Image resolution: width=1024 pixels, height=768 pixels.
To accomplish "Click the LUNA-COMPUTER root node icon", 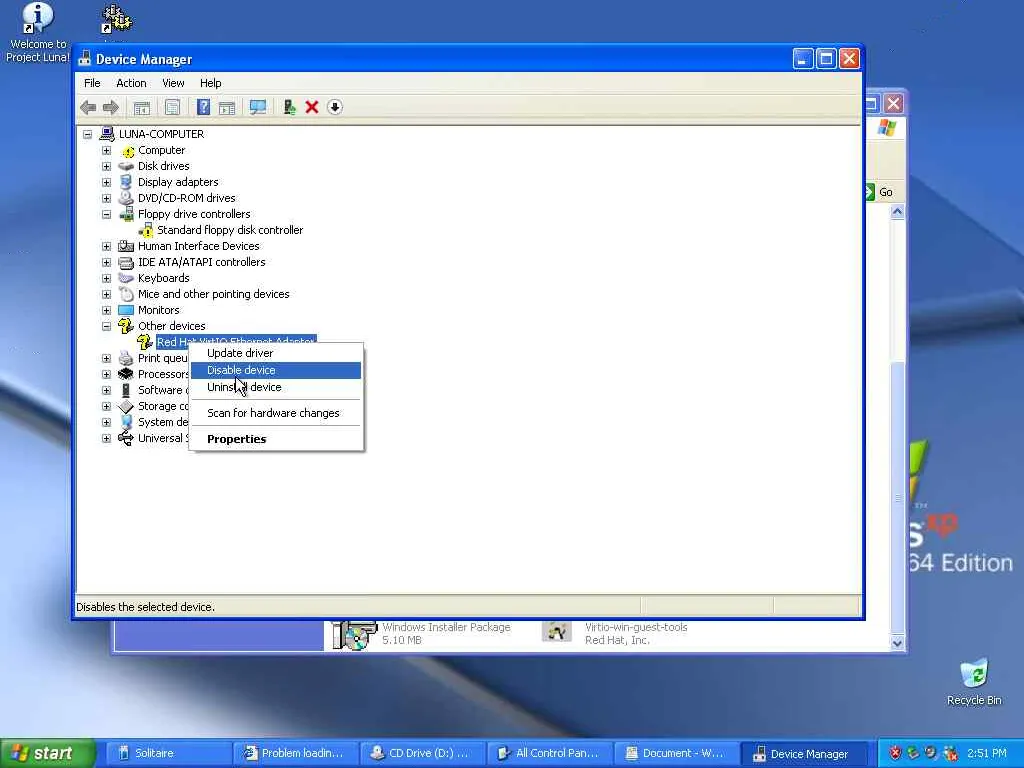I will pos(107,134).
